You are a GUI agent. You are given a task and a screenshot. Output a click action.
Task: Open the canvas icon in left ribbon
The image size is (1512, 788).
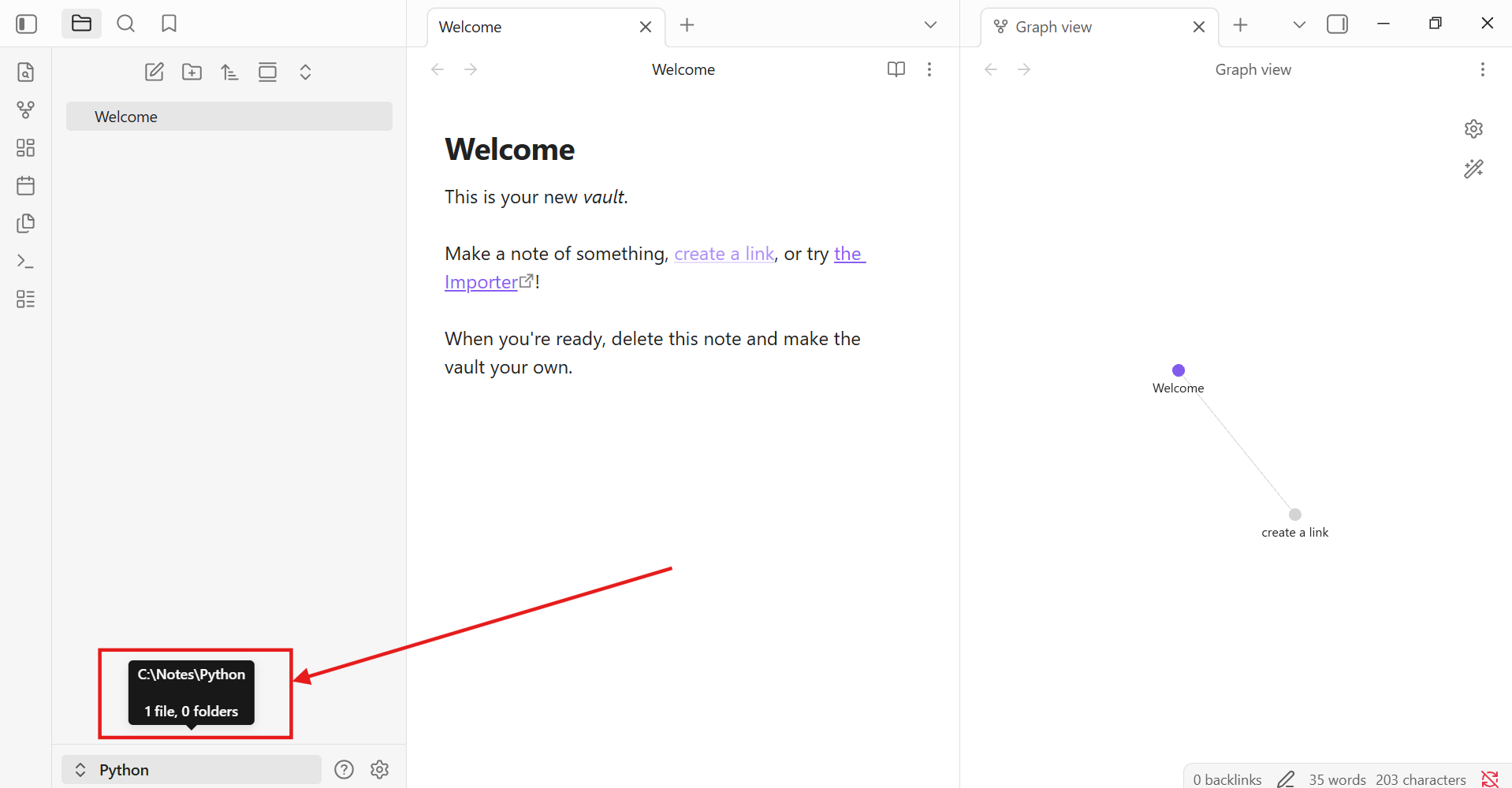pos(25,148)
